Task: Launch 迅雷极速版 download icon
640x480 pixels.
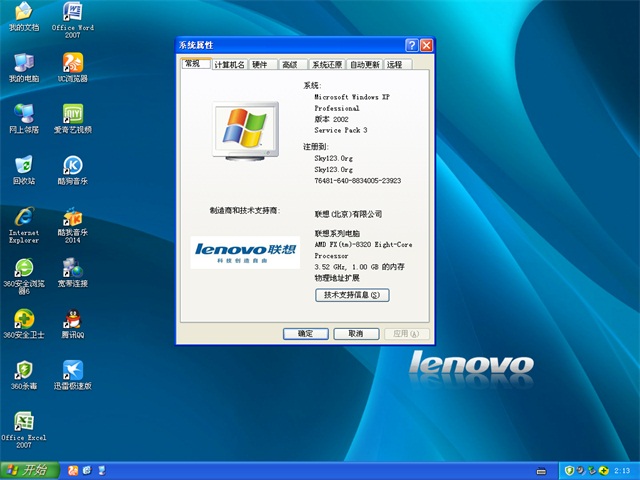Action: pos(72,371)
